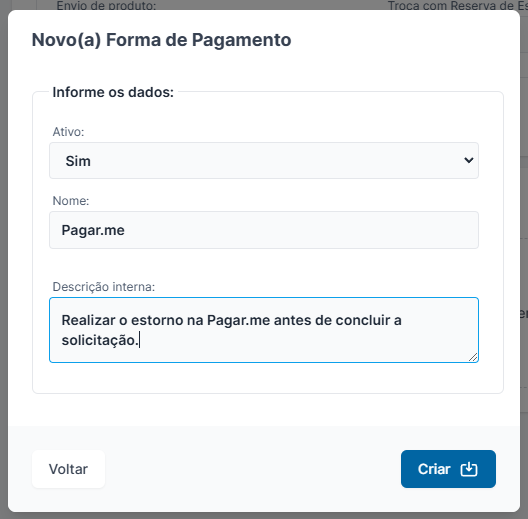The height and width of the screenshot is (519, 528).
Task: Click the Novo(a) Forma de Pagamento heading
Action: (161, 40)
